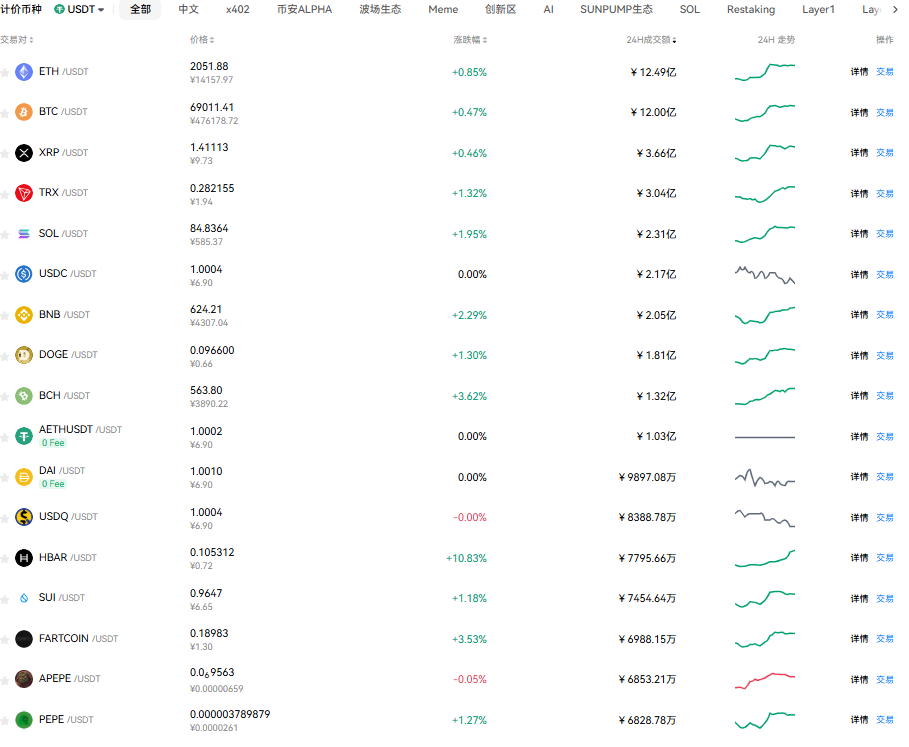Image resolution: width=909 pixels, height=747 pixels.
Task: Click 交易 link for HBAR/USDT
Action: pyautogui.click(x=885, y=558)
